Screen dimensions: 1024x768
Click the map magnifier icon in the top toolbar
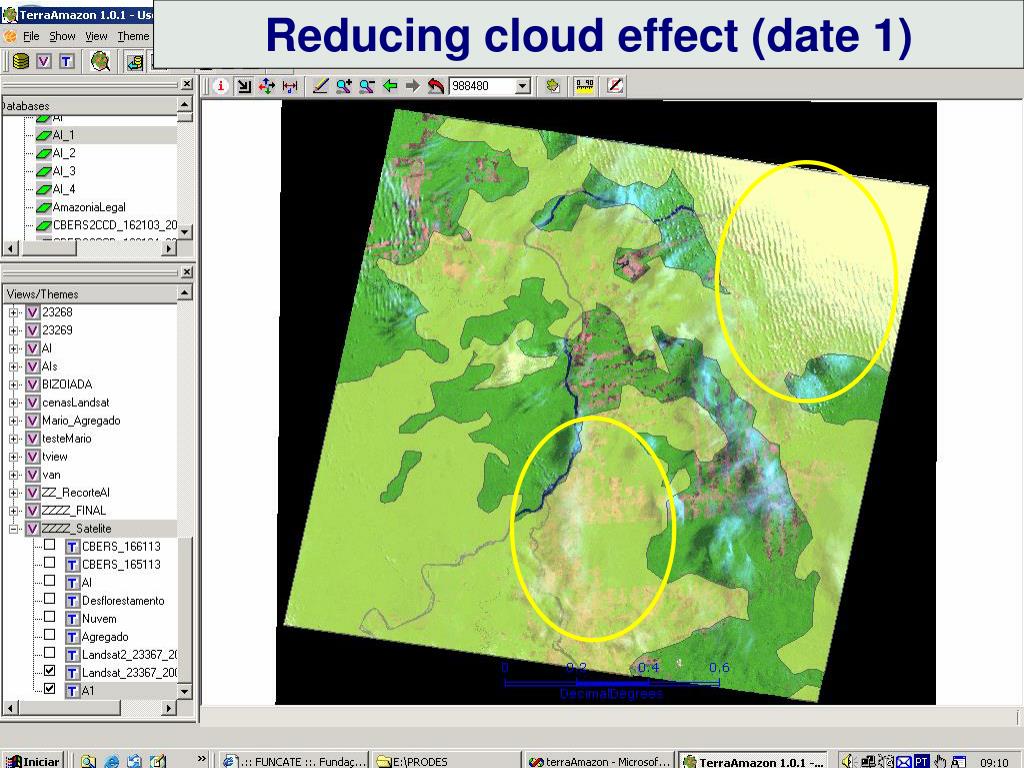tap(101, 61)
